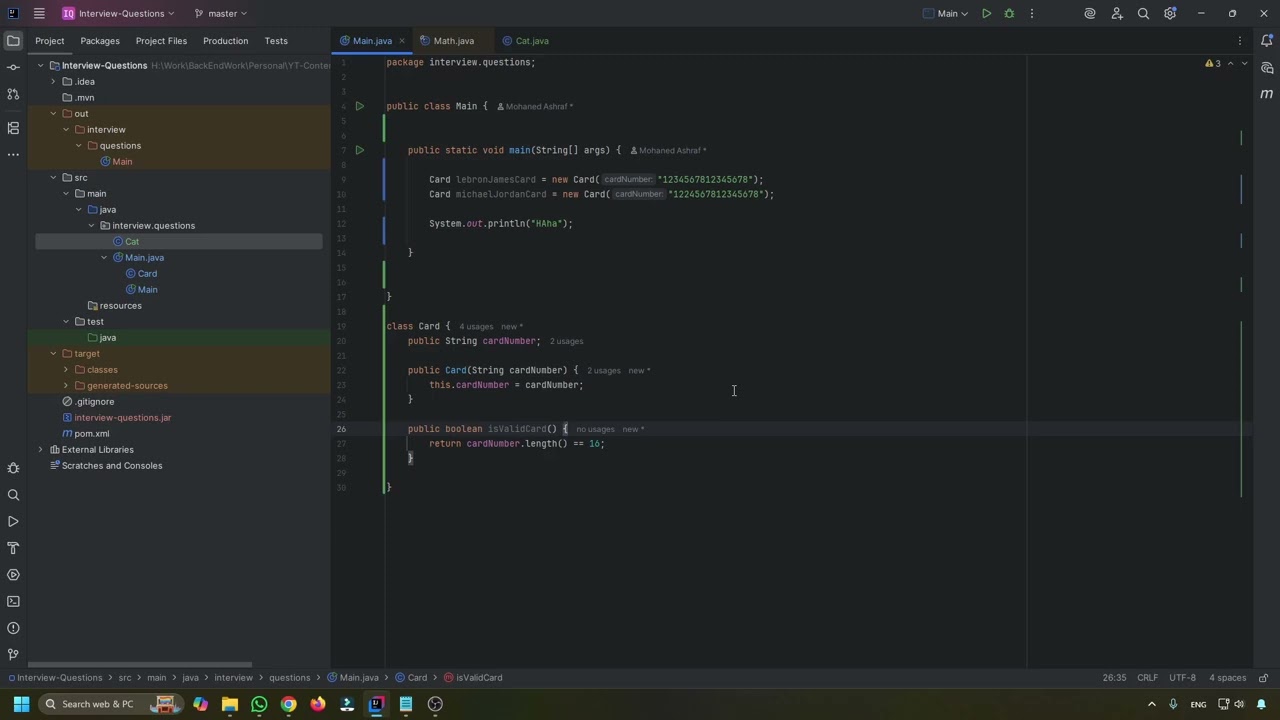Open the warnings indicator showing 3
The height and width of the screenshot is (720, 1280).
coord(1212,63)
